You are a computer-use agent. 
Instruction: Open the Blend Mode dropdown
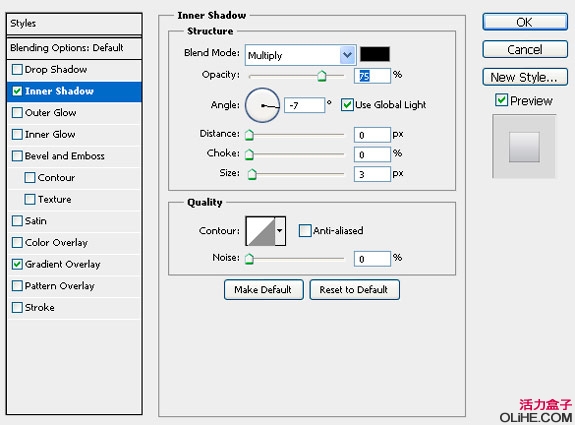tap(300, 55)
